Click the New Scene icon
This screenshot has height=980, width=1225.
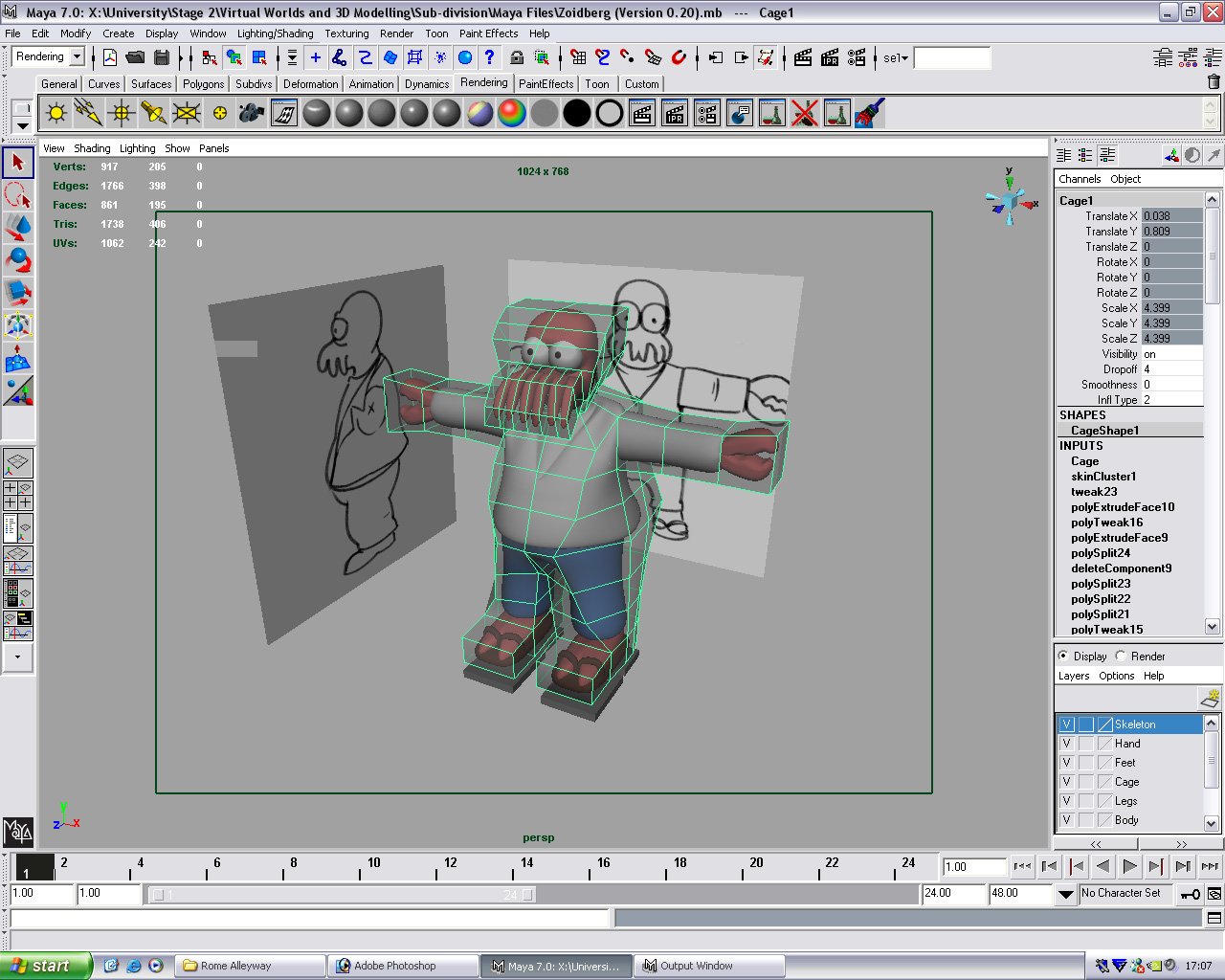[x=110, y=57]
